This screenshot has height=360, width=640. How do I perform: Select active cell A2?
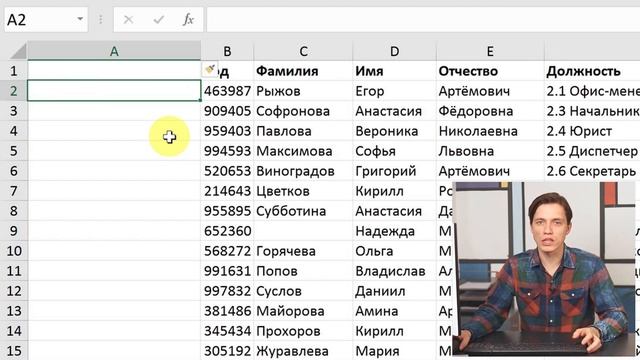point(114,91)
